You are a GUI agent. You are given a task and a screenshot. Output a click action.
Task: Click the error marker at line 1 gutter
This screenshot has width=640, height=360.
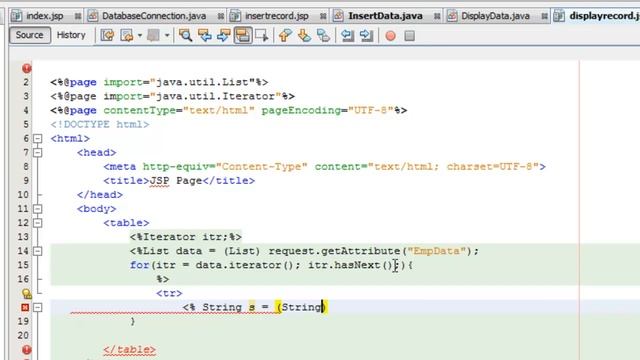tap(27, 68)
